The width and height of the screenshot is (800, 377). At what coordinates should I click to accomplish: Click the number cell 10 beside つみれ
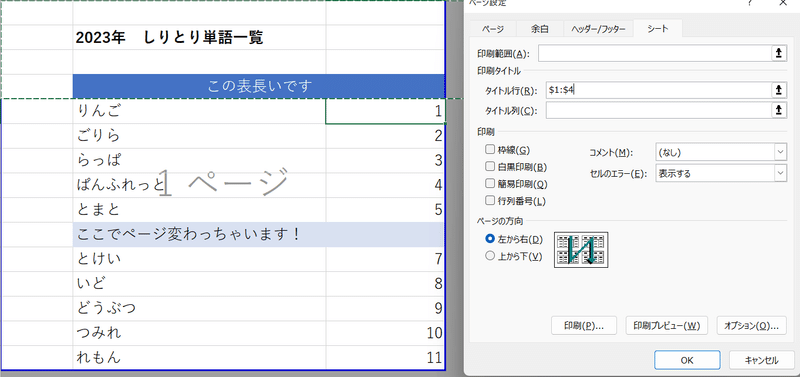[x=386, y=333]
